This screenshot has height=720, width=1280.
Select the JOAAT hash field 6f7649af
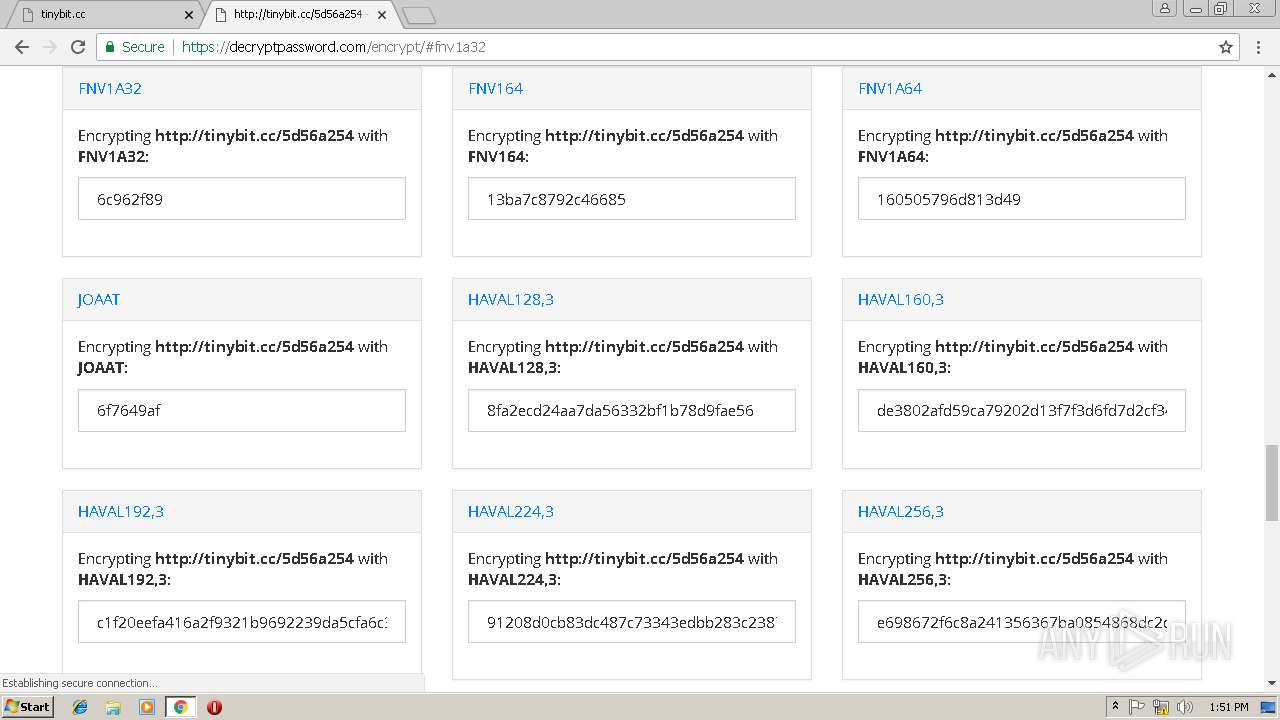242,410
